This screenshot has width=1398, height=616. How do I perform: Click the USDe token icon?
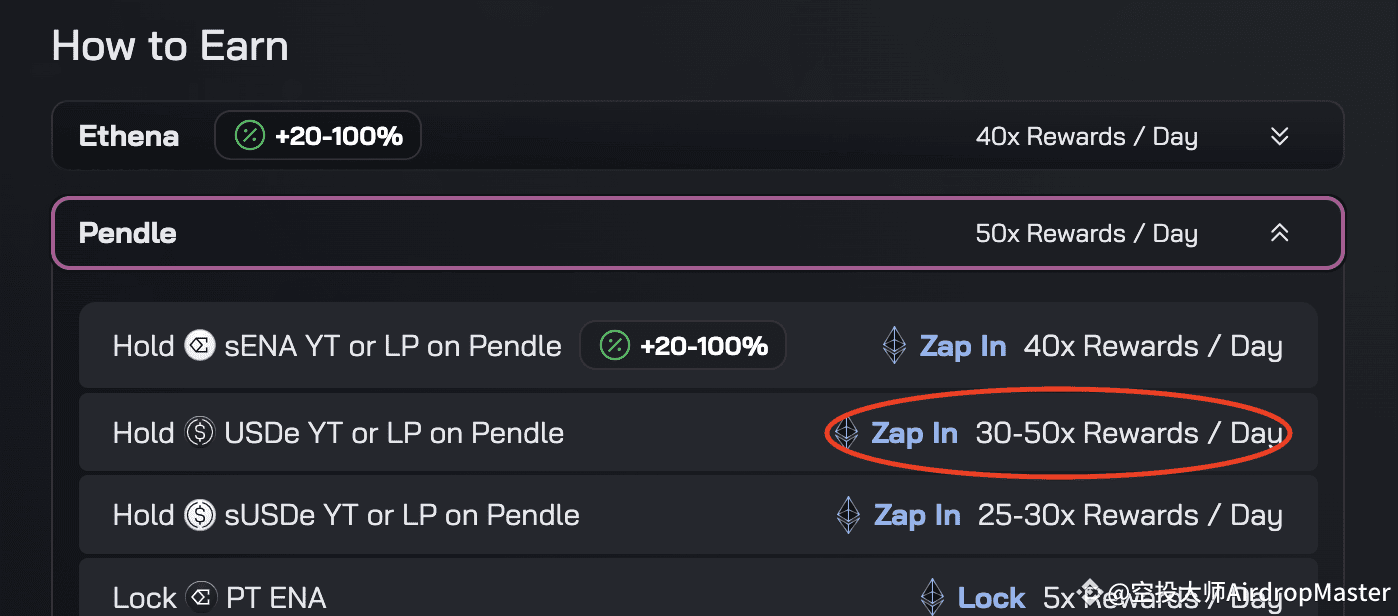coord(201,433)
